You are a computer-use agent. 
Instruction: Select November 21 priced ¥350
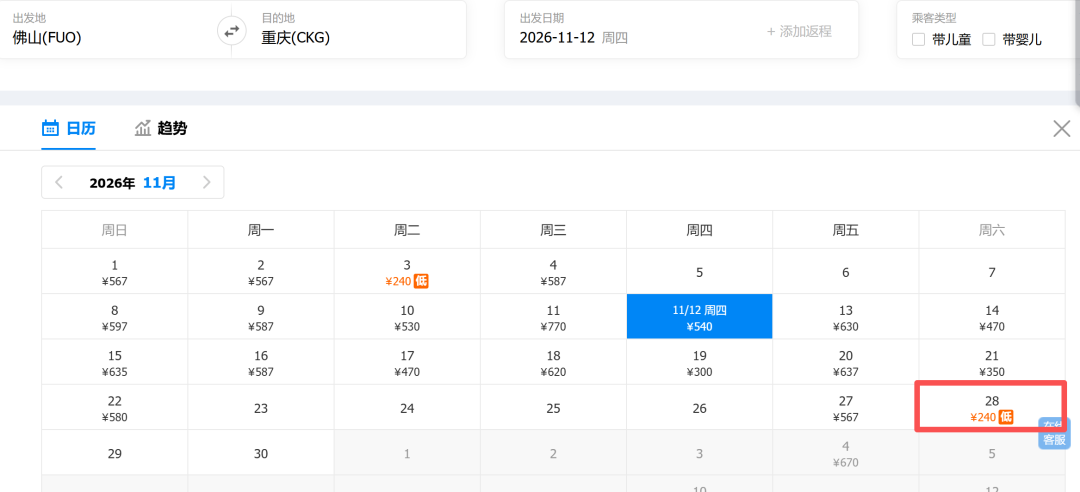[992, 362]
